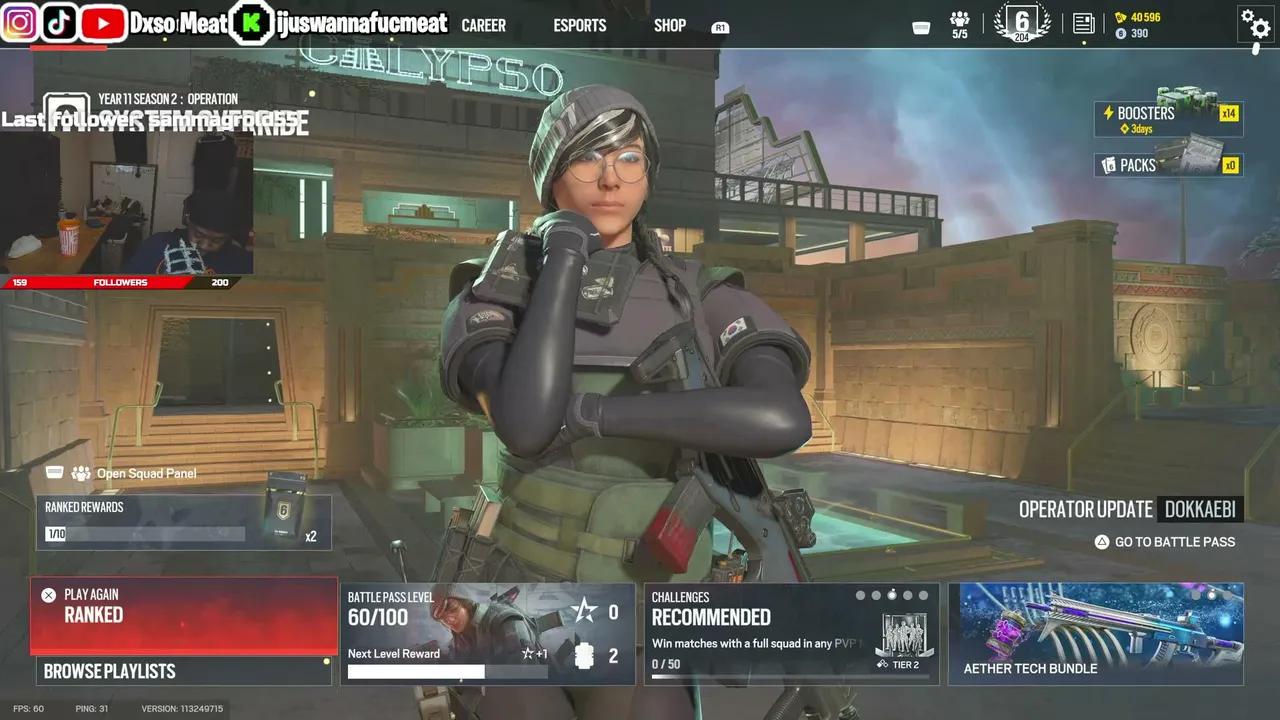
Task: Click the white tray icon in the top bar
Action: click(921, 27)
